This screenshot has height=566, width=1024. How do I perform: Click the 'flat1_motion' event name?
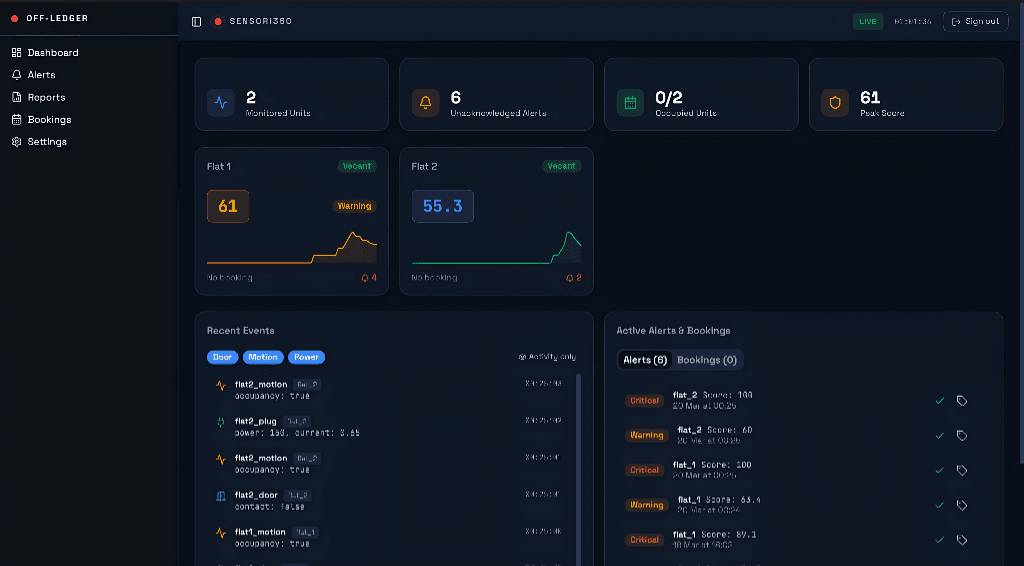261,532
